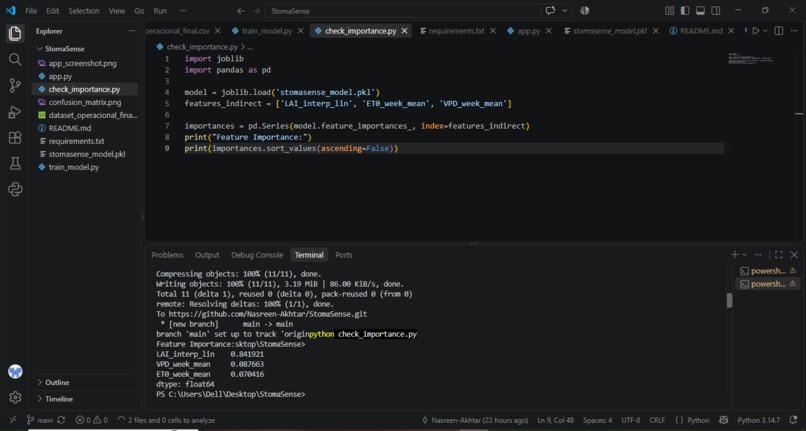Run the Python file with play icon
Image resolution: width=806 pixels, height=431 pixels.
pyautogui.click(x=756, y=31)
